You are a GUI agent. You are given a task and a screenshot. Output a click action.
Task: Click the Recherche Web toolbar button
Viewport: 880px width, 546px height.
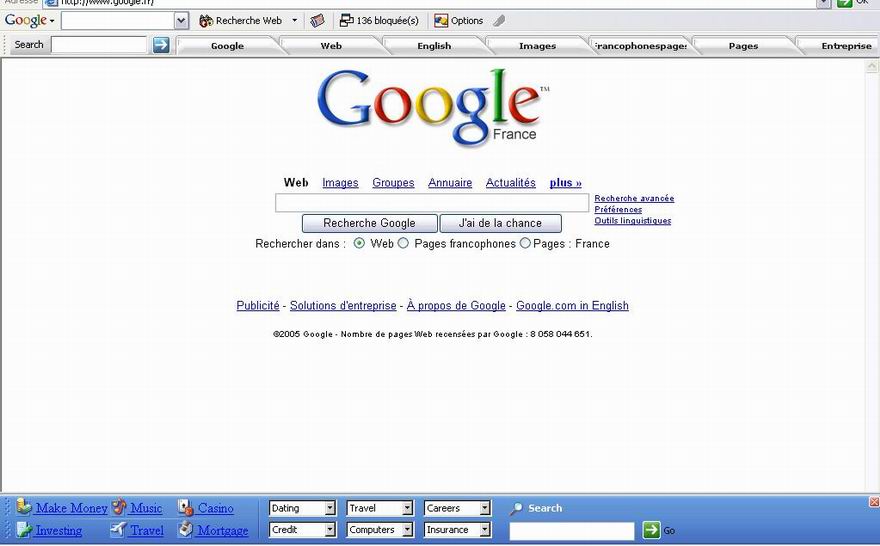[x=241, y=21]
